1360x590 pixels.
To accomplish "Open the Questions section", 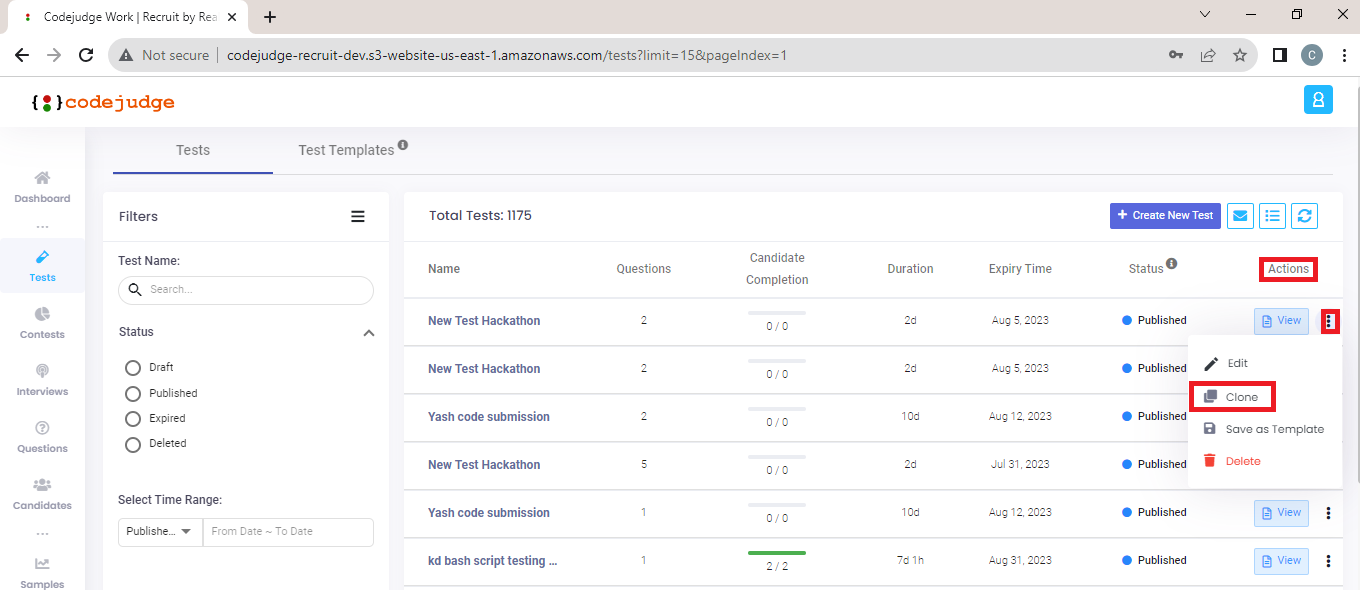I will (x=41, y=437).
